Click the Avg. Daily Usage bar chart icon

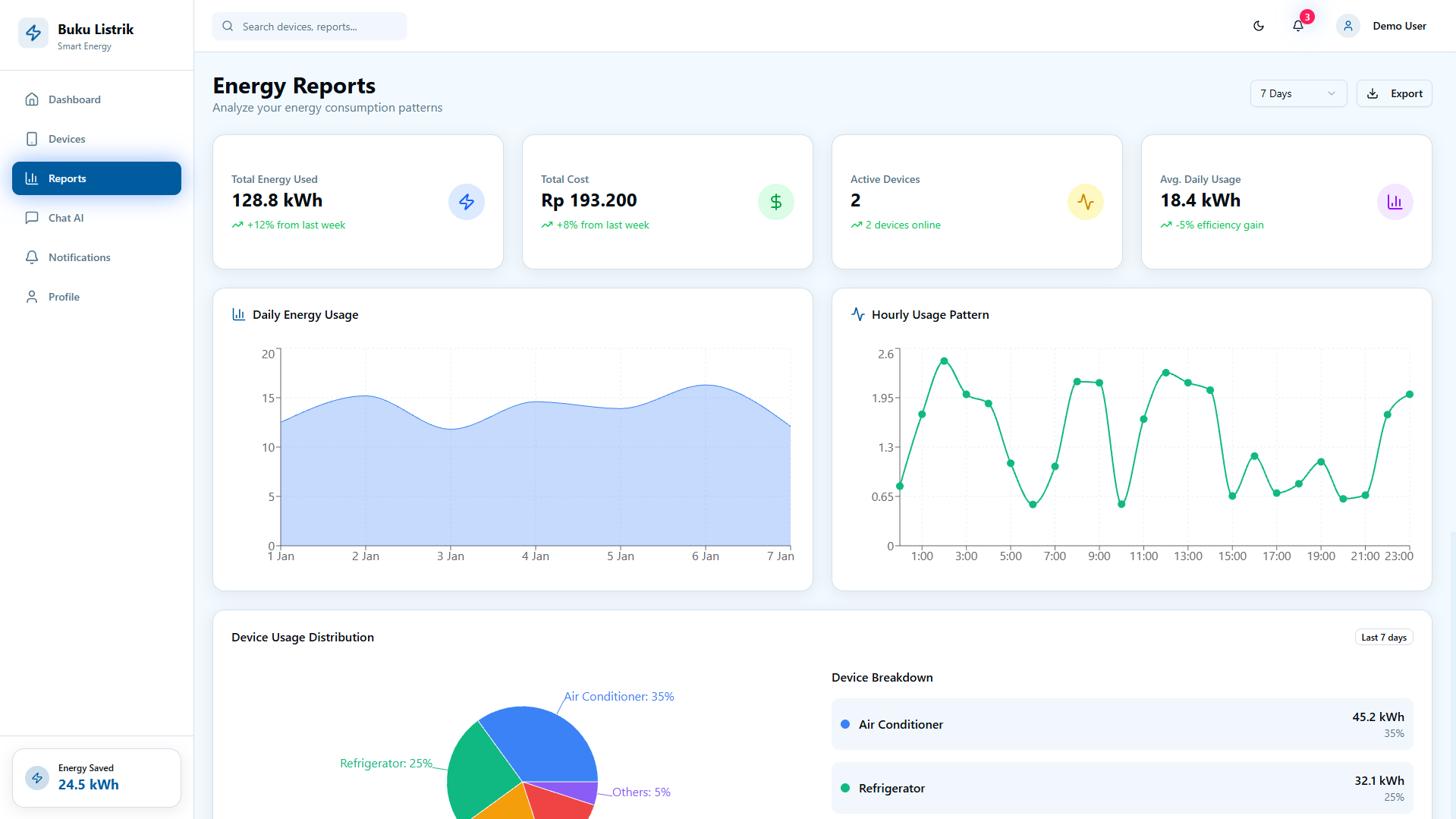click(1395, 202)
